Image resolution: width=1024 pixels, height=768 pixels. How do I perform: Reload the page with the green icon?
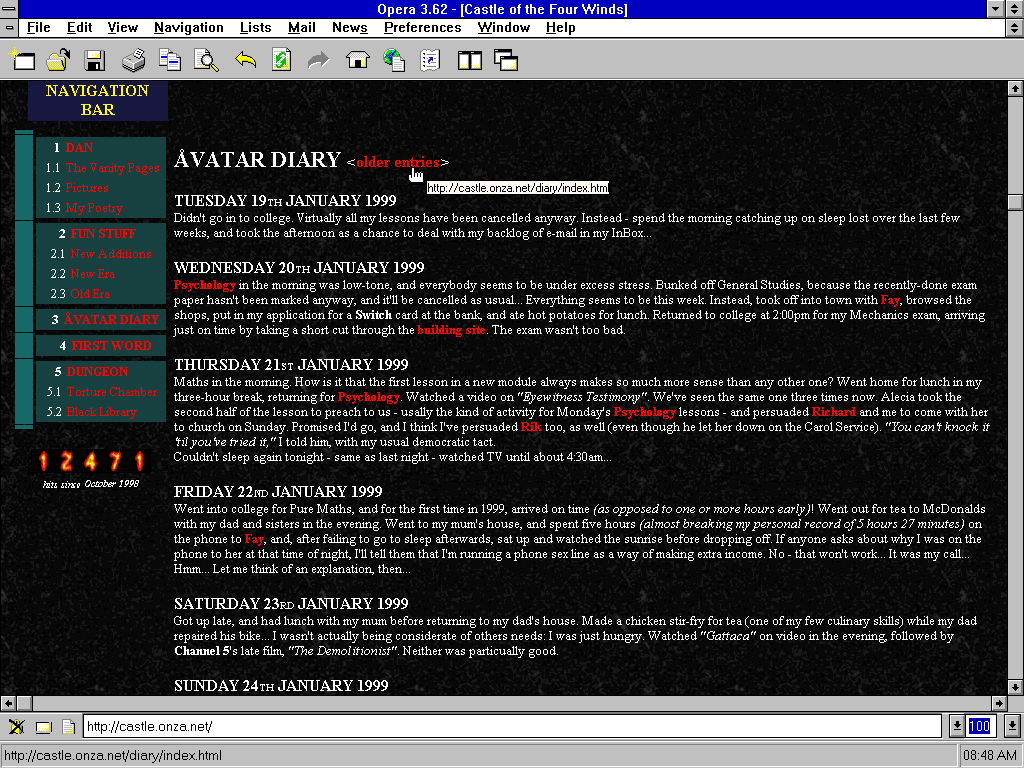[x=282, y=61]
